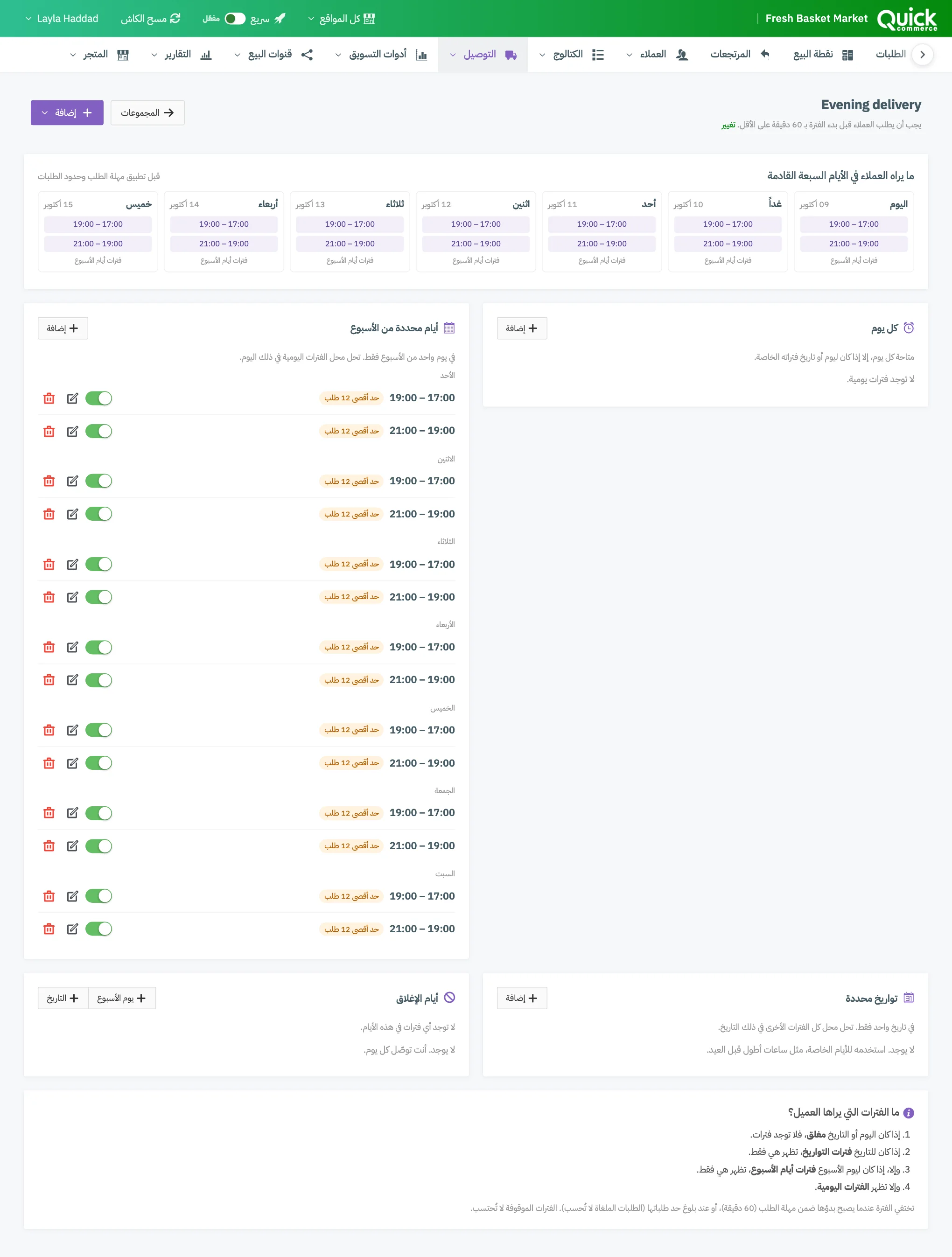The width and height of the screenshot is (952, 1257).
Task: Add a closed التاريخ date
Action: pos(63,998)
